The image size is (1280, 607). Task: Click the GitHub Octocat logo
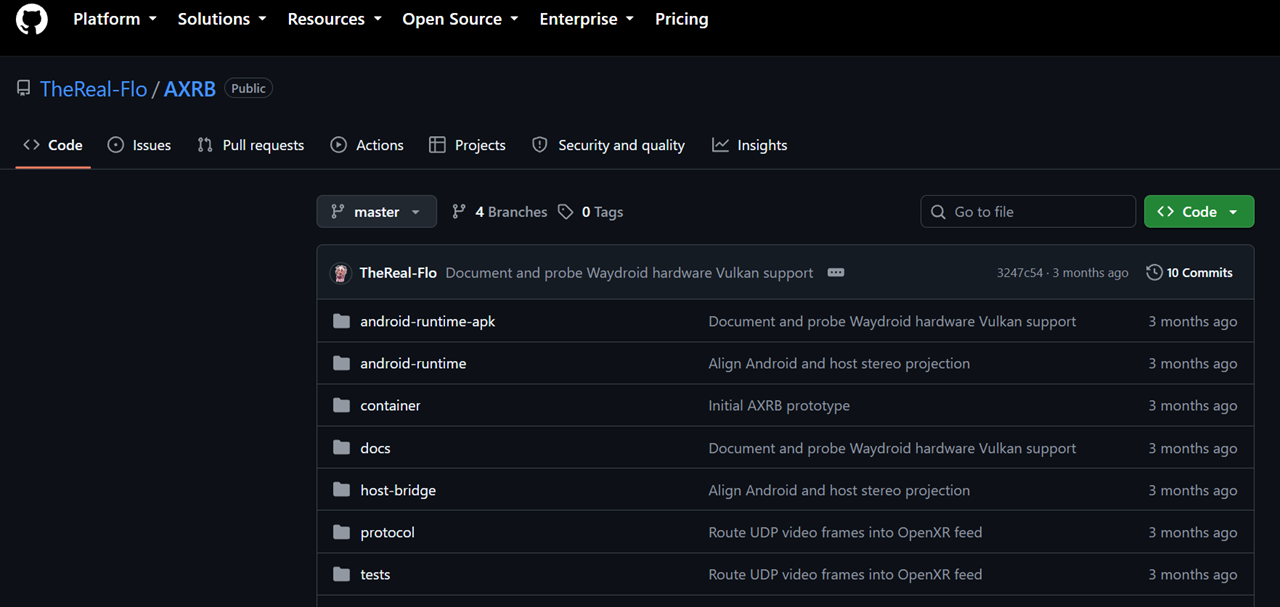point(32,19)
